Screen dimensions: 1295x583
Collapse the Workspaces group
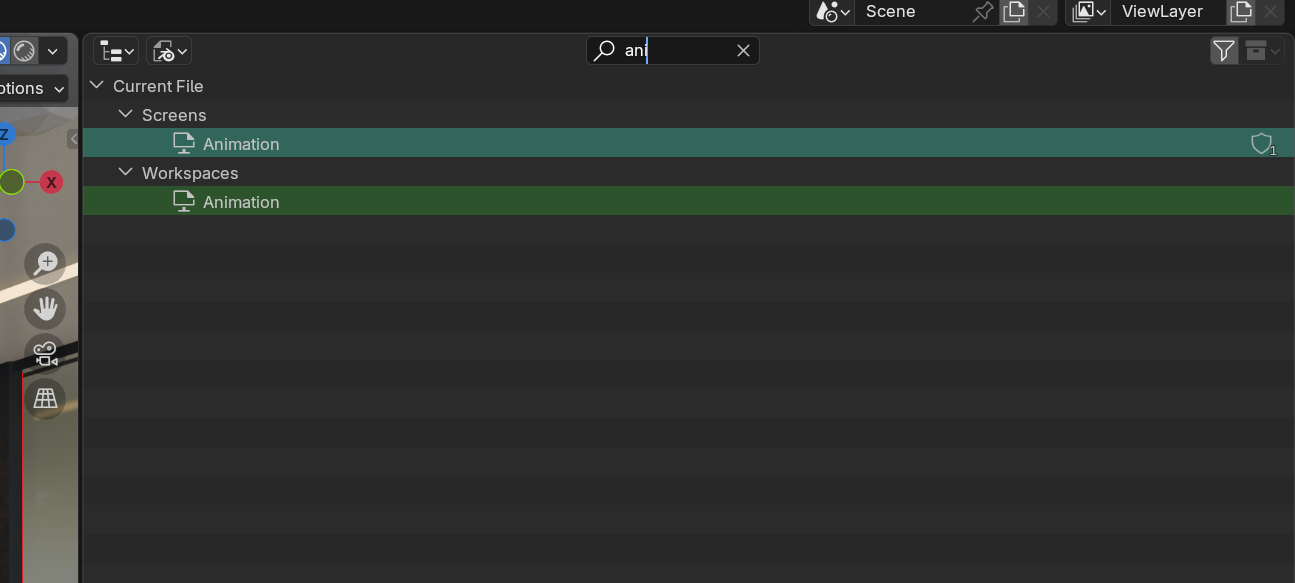125,173
